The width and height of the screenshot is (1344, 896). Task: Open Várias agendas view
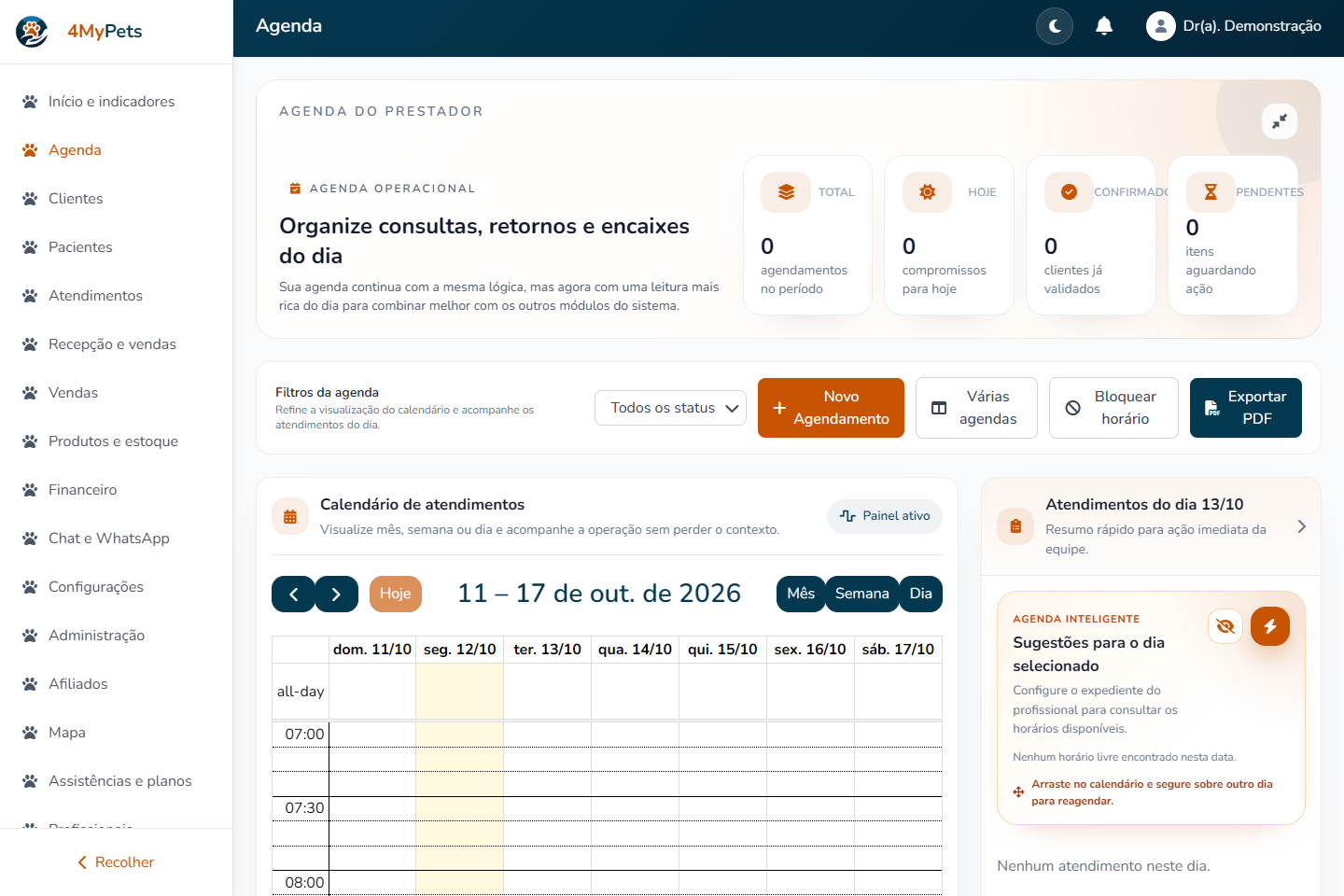976,408
